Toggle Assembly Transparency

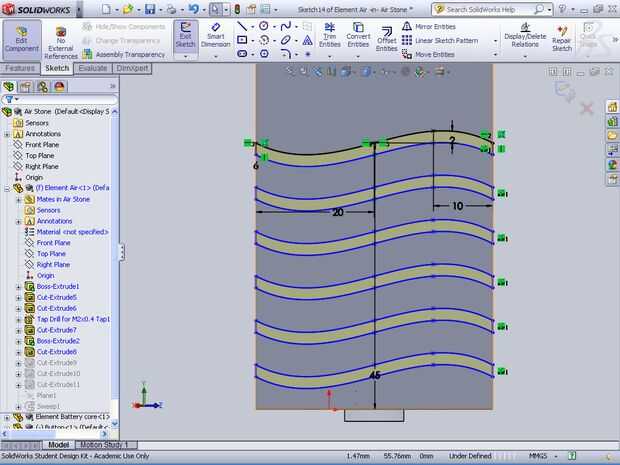pos(124,54)
